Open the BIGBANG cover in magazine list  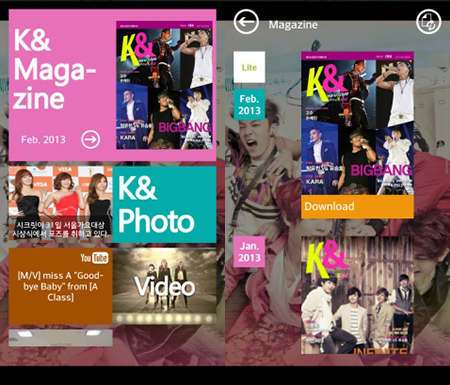point(357,123)
